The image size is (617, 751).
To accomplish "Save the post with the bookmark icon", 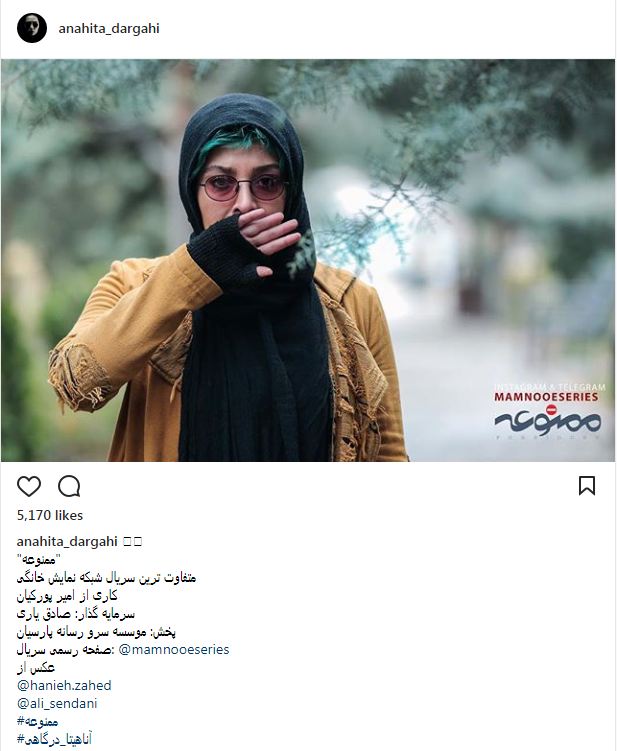I will click(587, 486).
